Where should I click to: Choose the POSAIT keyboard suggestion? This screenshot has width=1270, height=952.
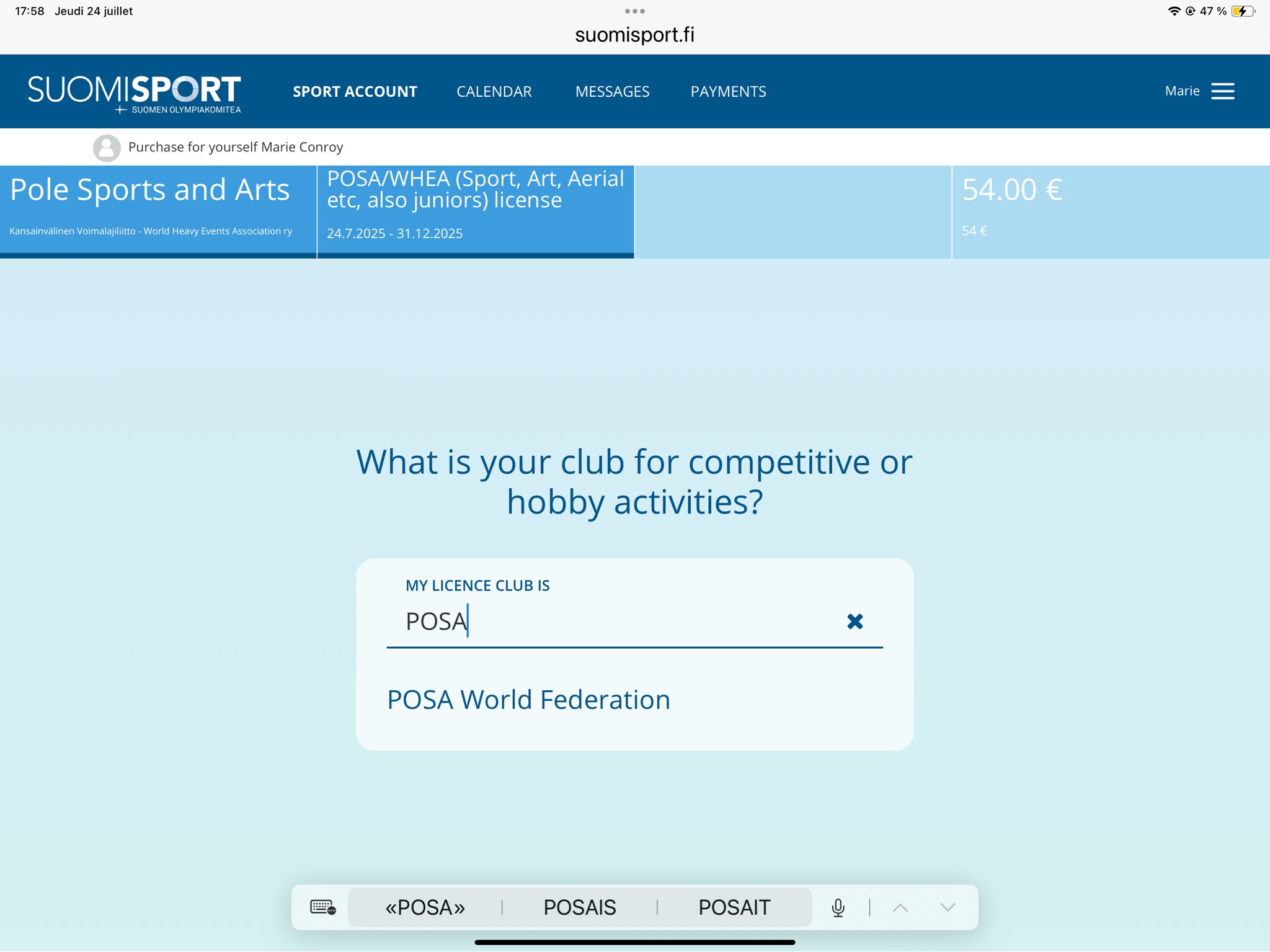[734, 907]
